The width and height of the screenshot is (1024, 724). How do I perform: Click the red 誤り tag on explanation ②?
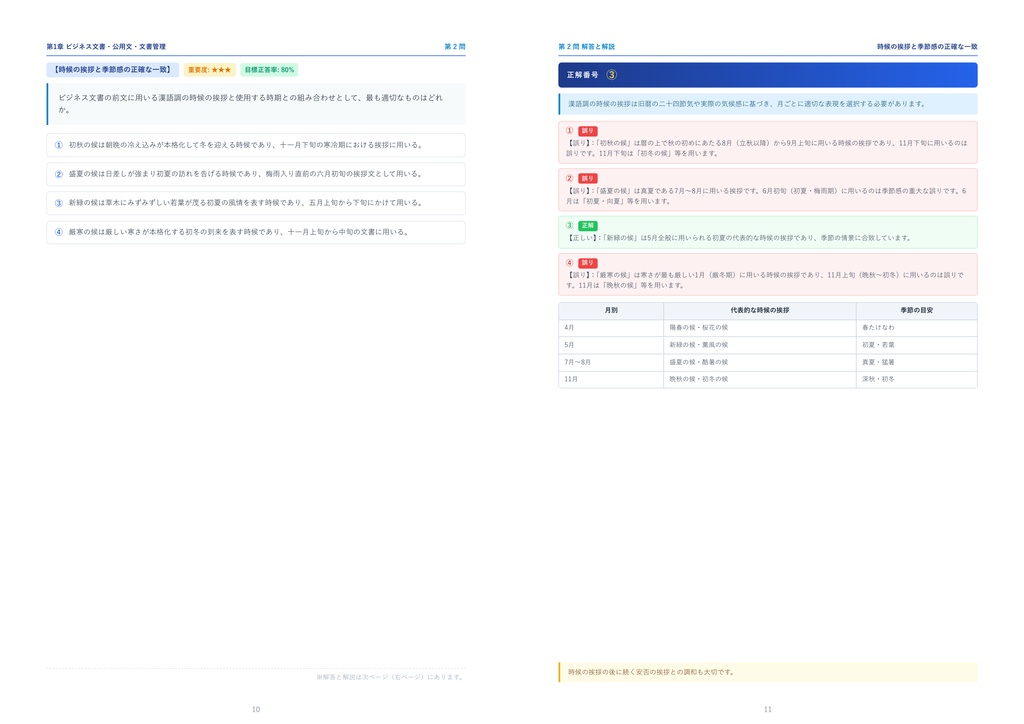click(588, 178)
